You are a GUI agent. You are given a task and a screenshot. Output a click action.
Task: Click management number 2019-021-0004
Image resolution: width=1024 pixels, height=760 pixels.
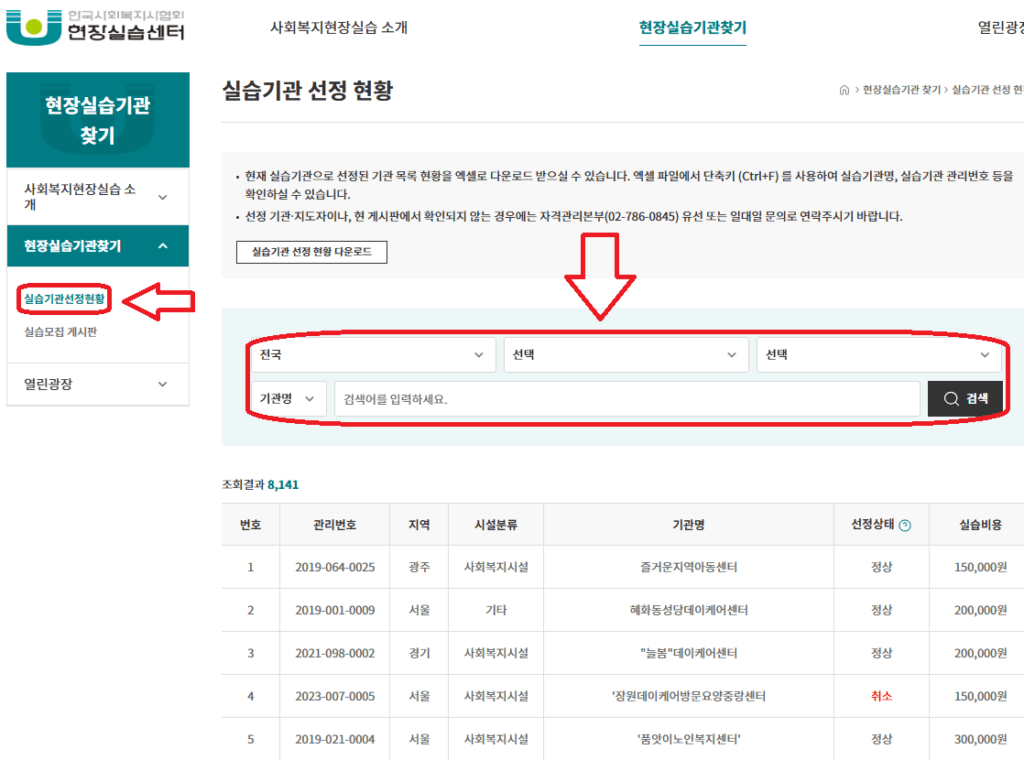click(335, 740)
